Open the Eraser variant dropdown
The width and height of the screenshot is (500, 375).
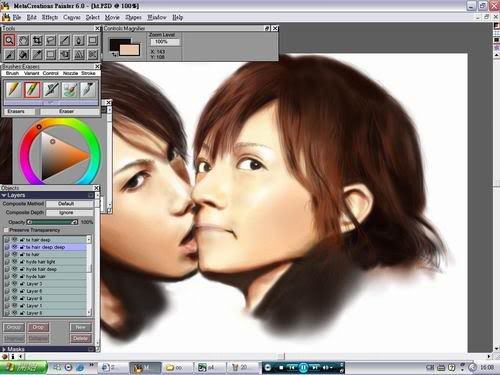point(70,111)
